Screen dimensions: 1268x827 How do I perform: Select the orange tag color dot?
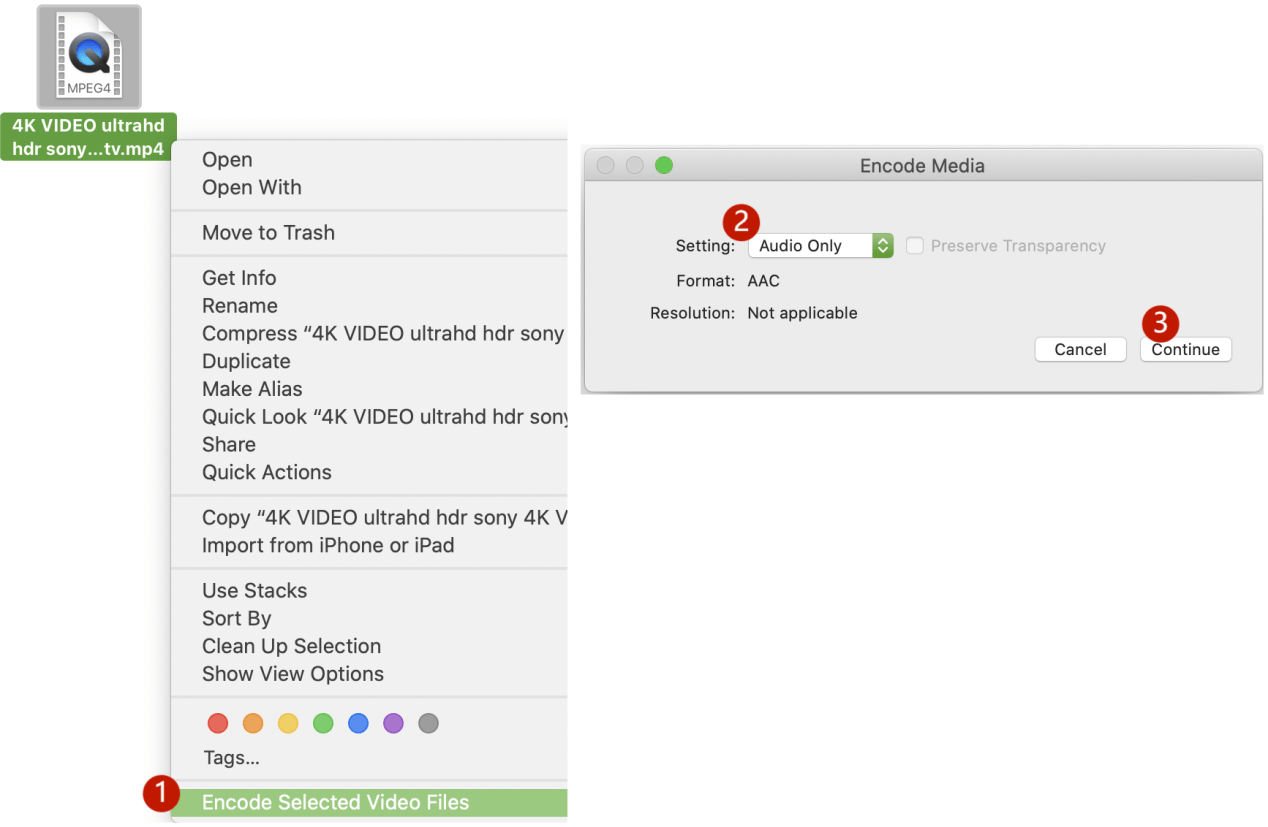[x=253, y=723]
